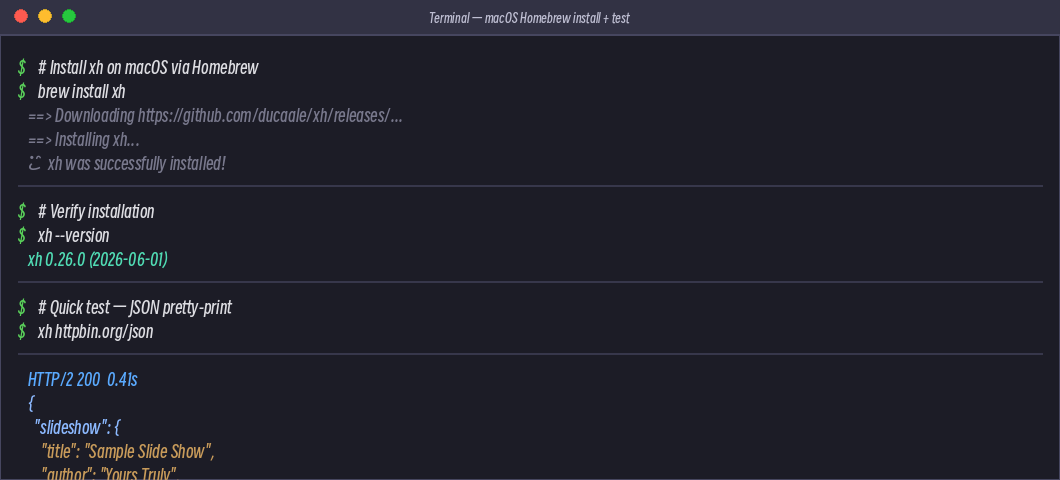The height and width of the screenshot is (480, 1060).
Task: Click the green maximize window button
Action: coord(69,16)
